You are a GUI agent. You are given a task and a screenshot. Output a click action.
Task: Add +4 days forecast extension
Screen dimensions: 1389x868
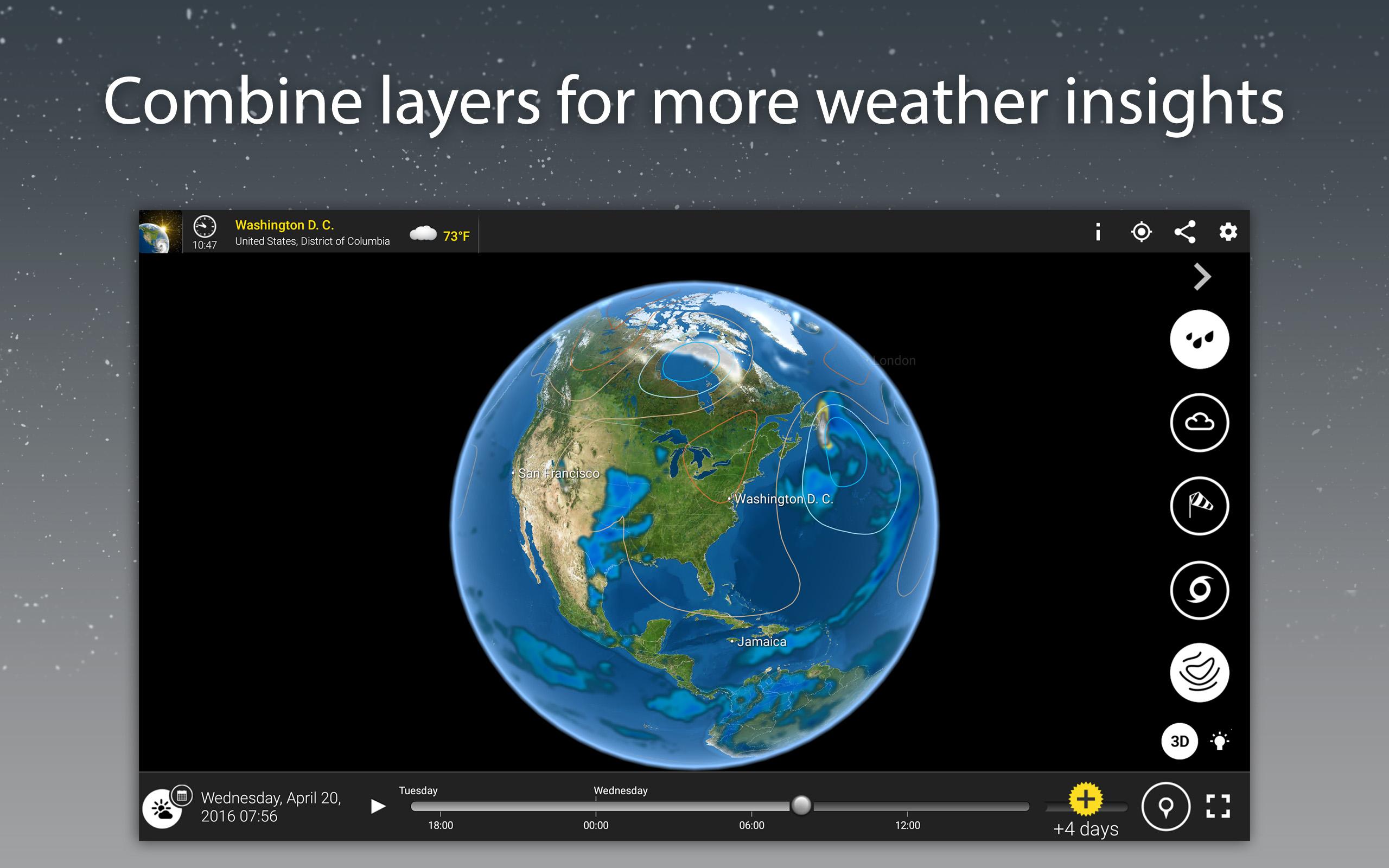click(x=1085, y=799)
